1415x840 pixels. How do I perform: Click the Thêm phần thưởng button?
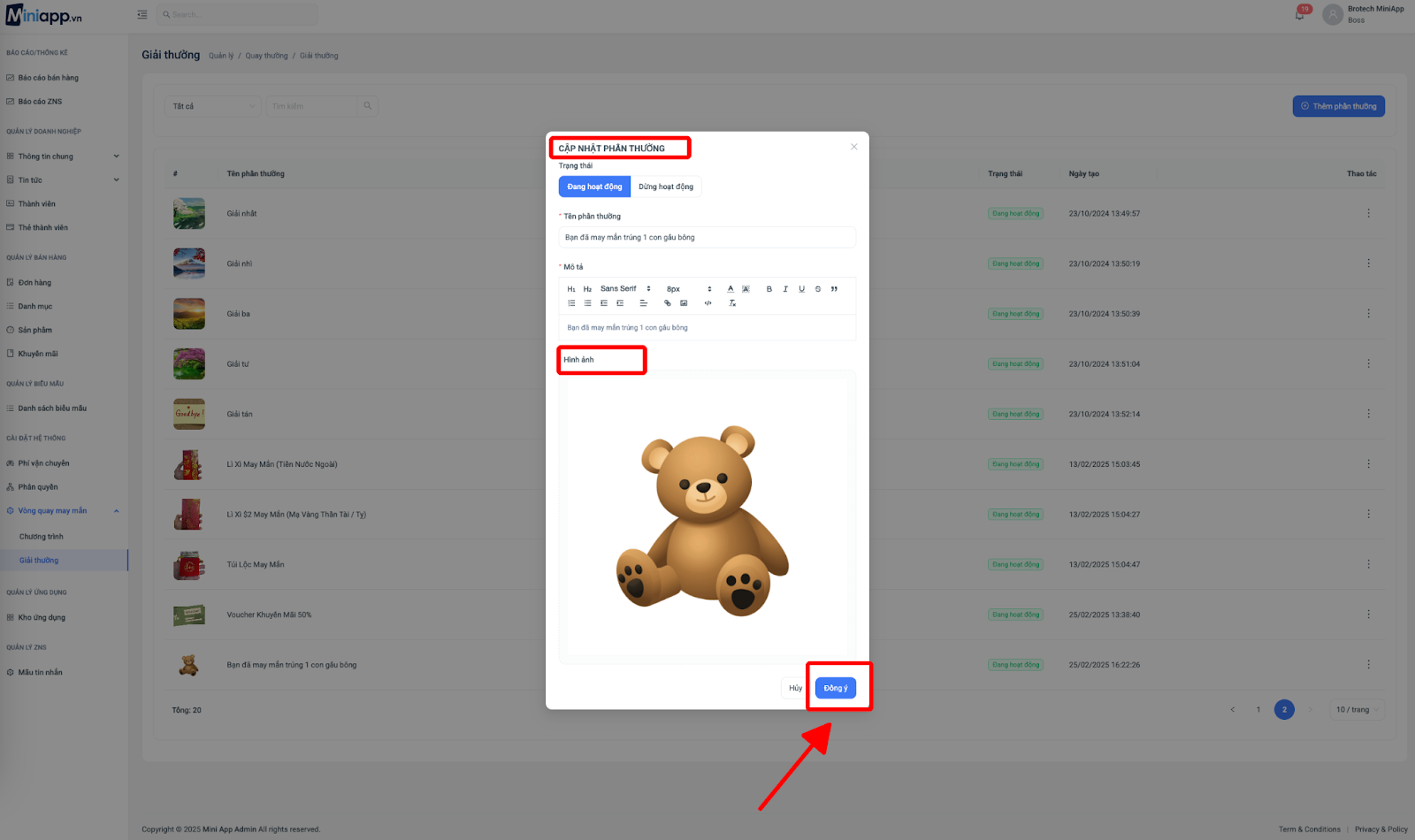pyautogui.click(x=1339, y=106)
